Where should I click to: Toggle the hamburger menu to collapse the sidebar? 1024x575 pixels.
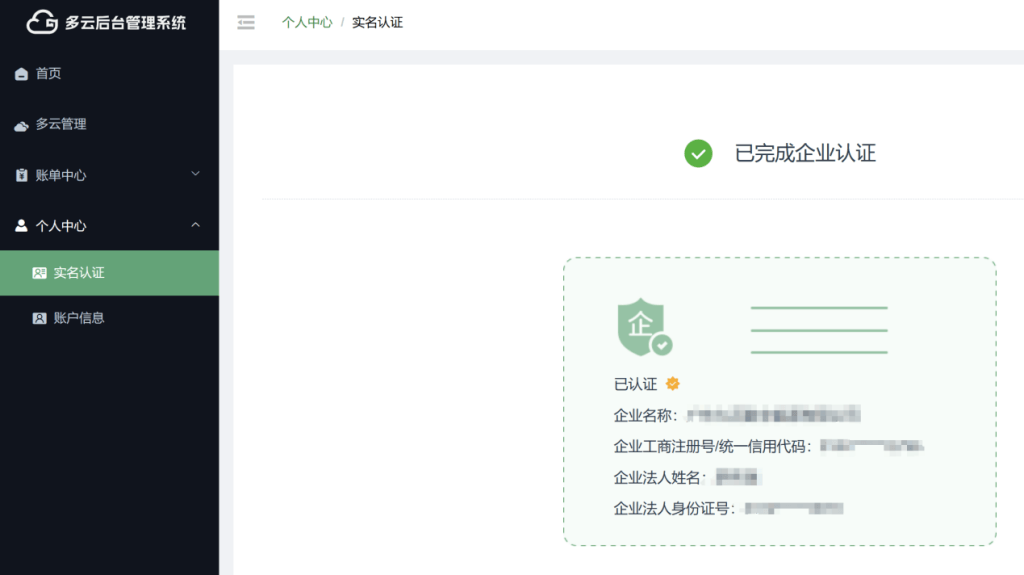point(246,22)
